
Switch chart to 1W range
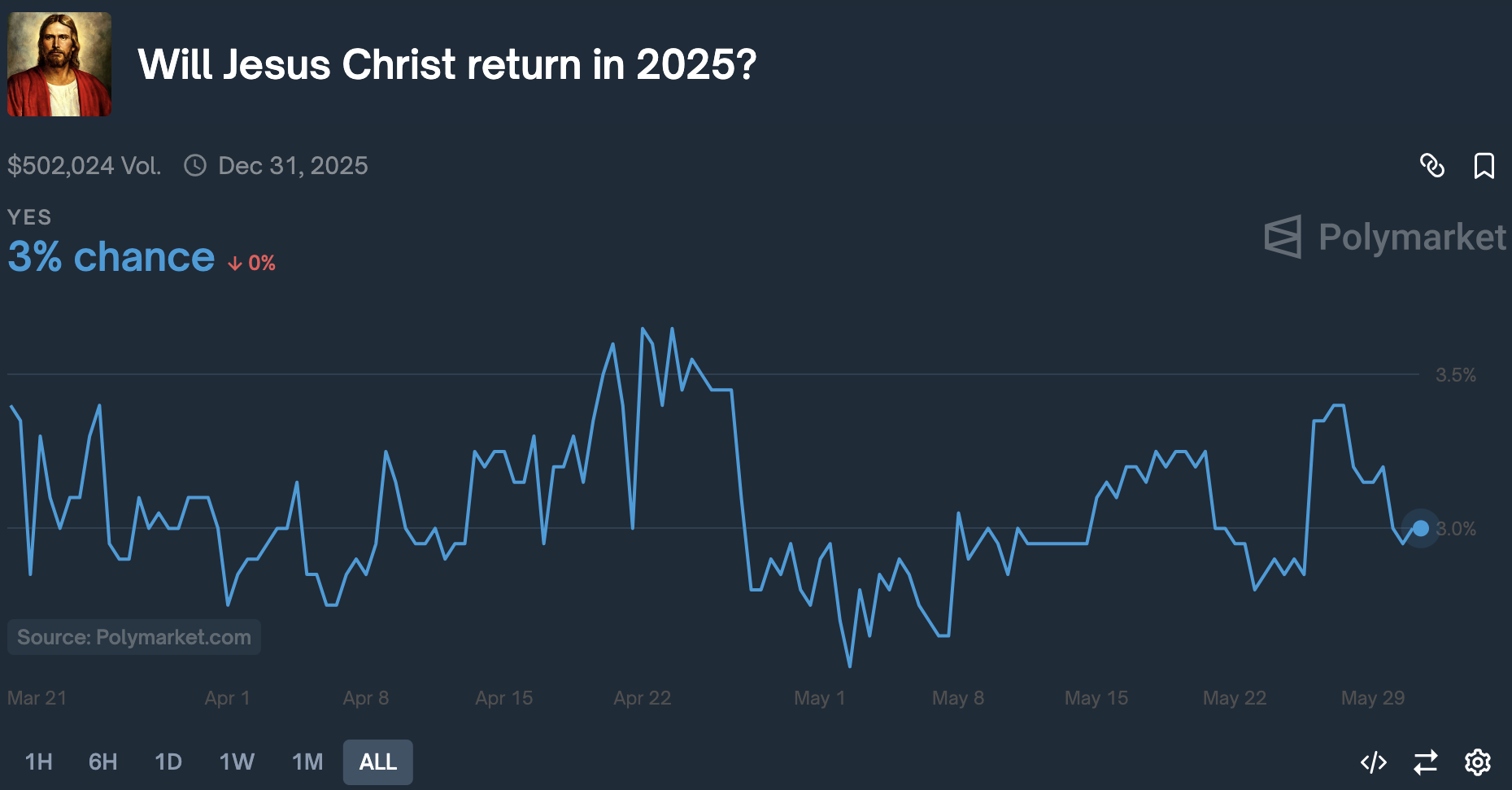(237, 762)
